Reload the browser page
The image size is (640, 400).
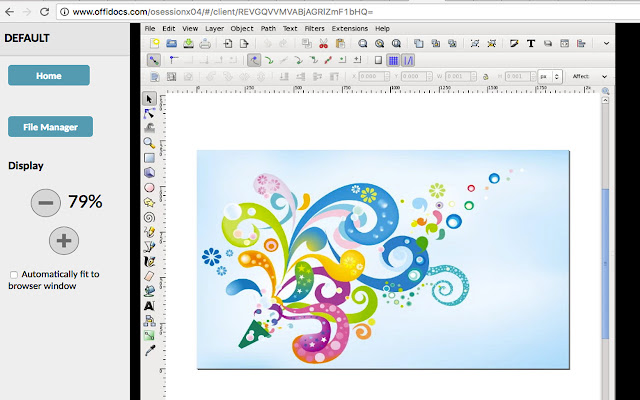click(44, 12)
